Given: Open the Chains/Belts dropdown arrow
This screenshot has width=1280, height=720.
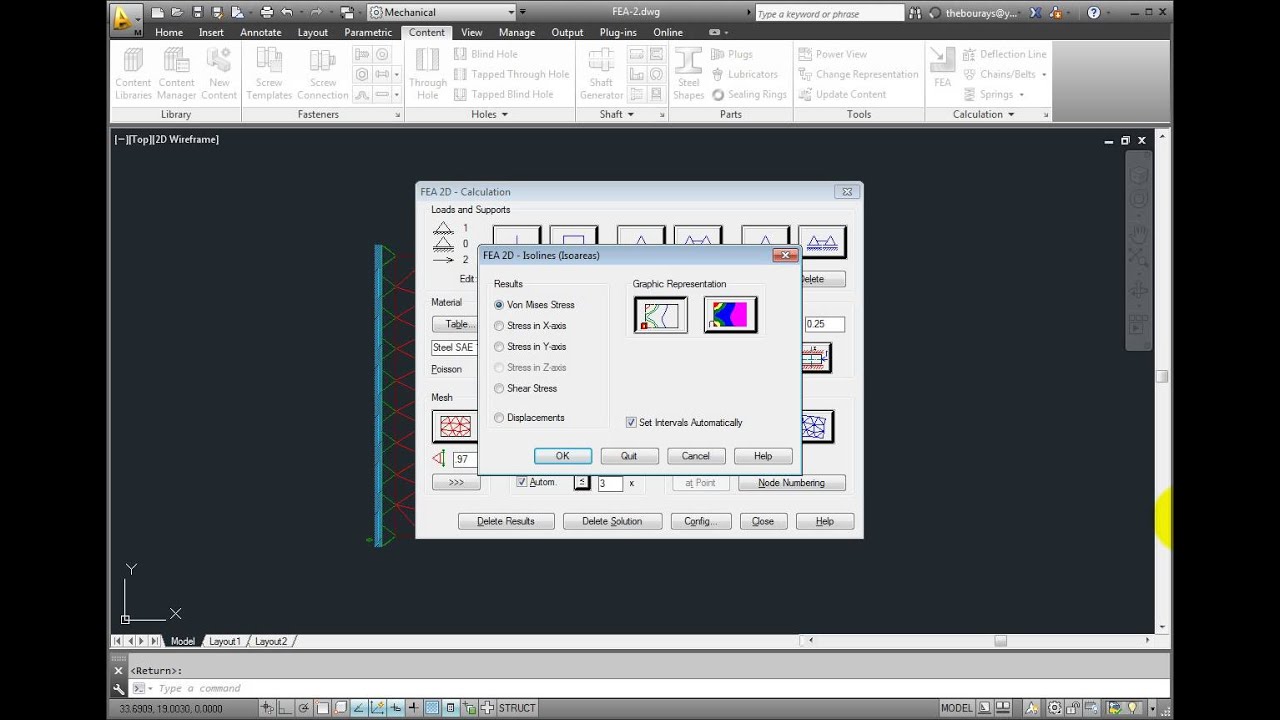Looking at the screenshot, I should (1044, 74).
